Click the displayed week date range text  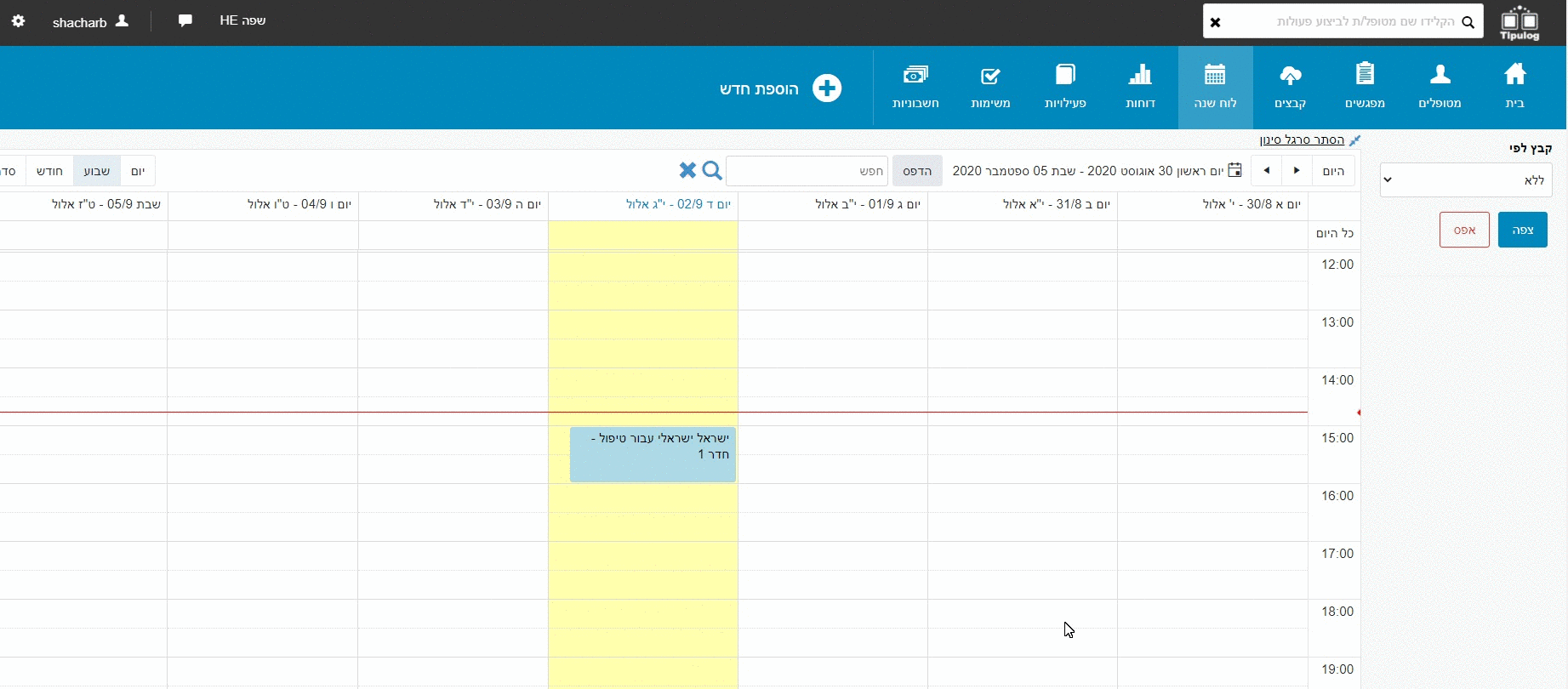coord(1088,171)
